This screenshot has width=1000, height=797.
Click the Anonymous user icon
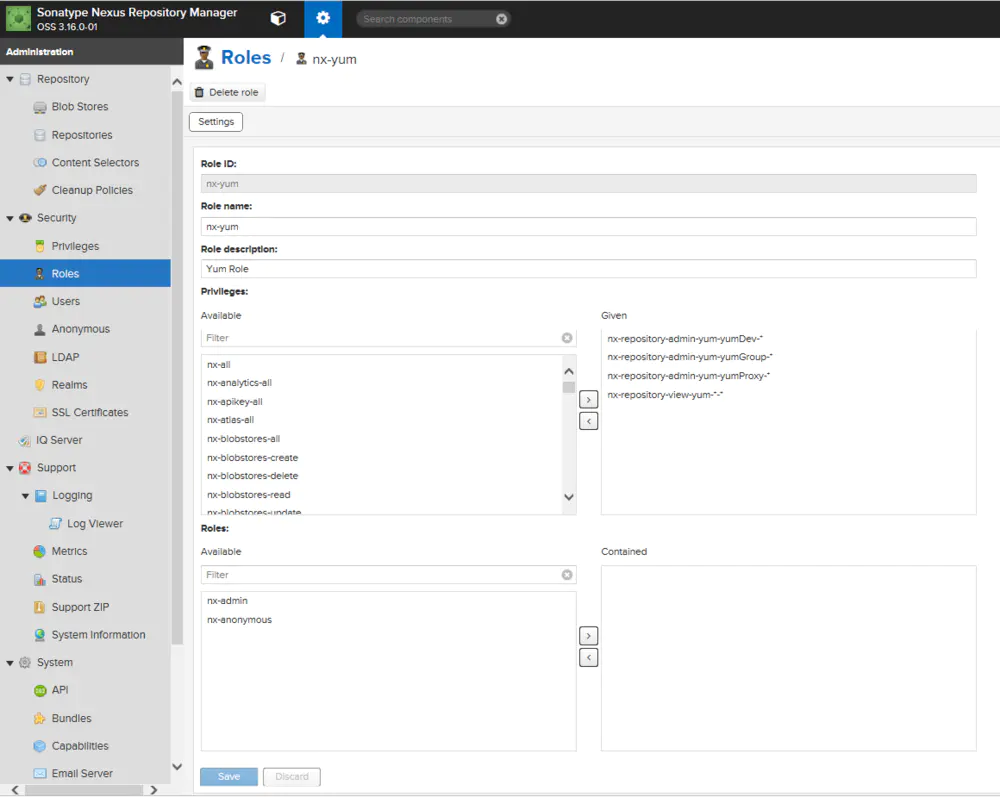(x=40, y=329)
